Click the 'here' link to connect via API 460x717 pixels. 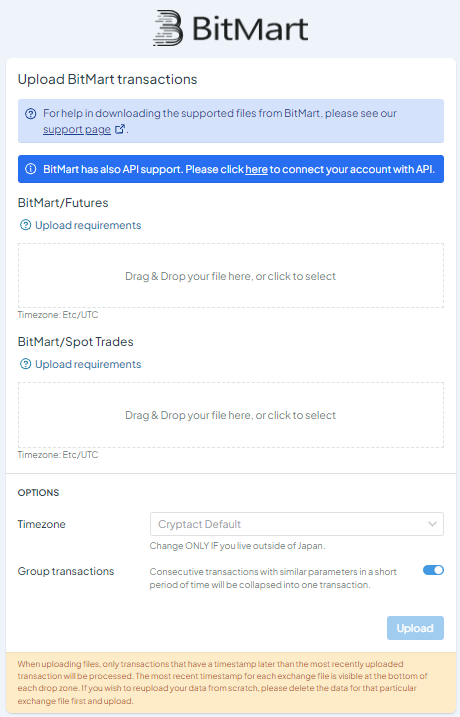[257, 169]
